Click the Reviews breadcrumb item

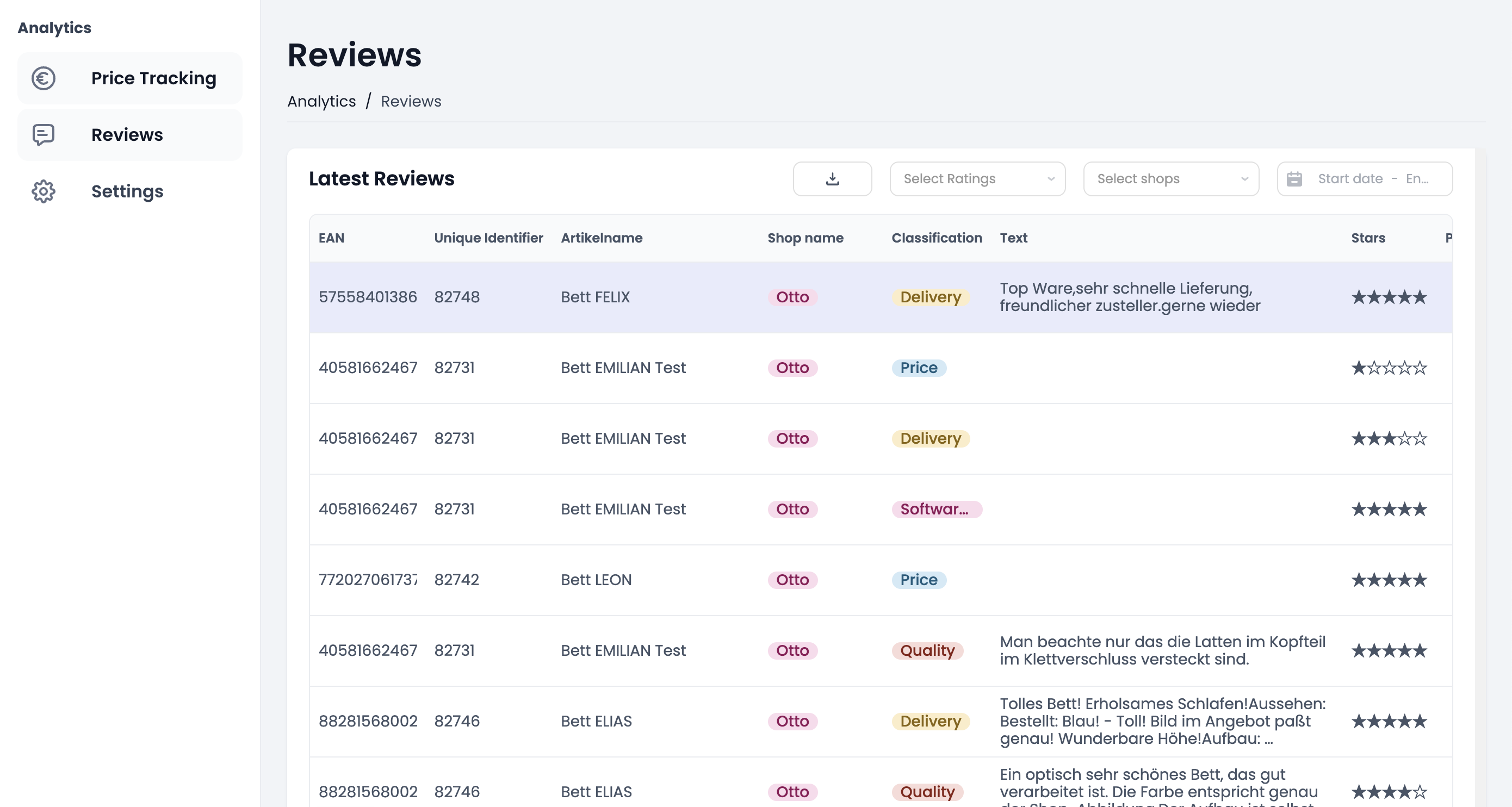point(411,101)
